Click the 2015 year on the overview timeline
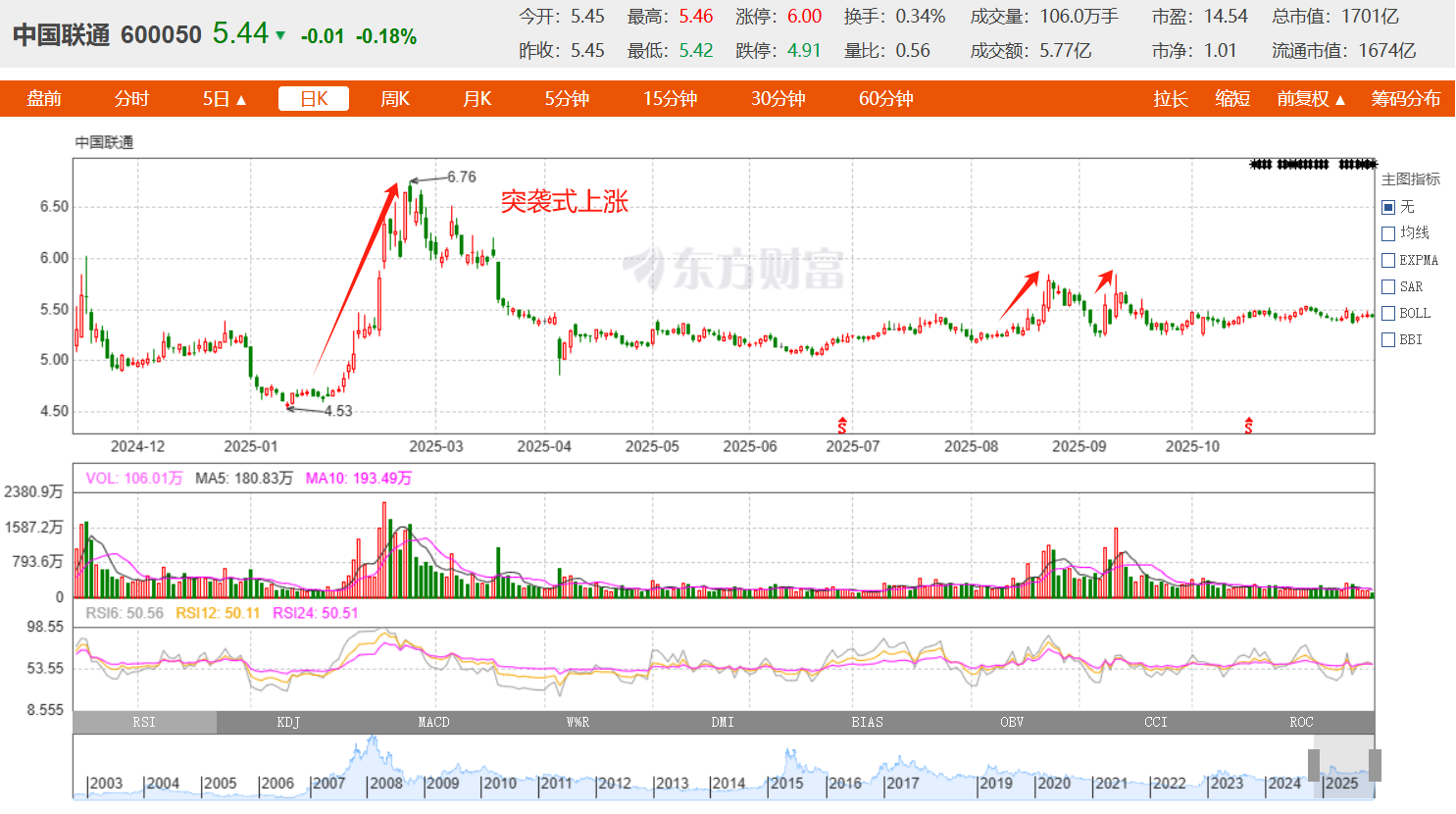This screenshot has width=1456, height=814. pos(786,783)
